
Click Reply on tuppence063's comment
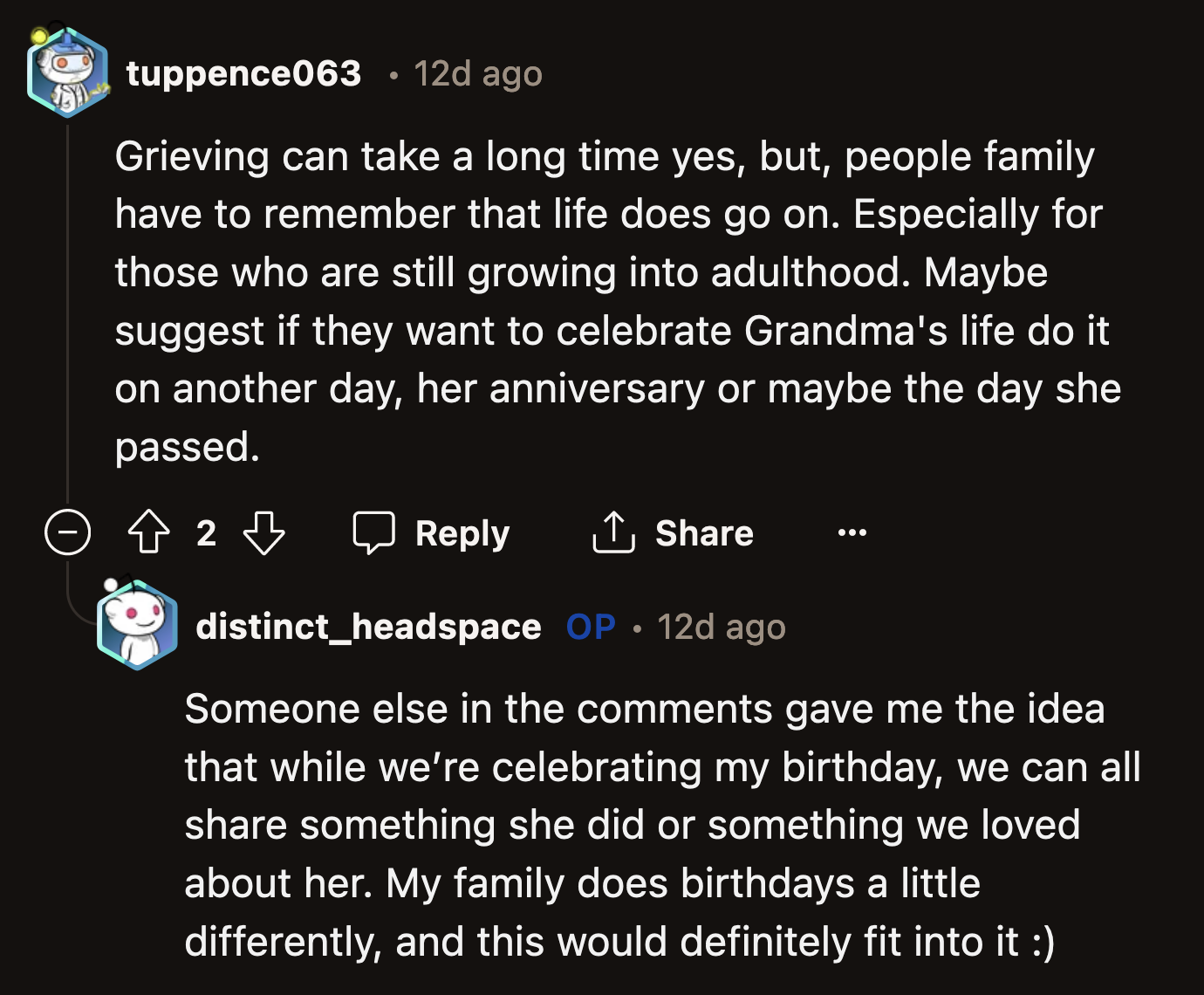[x=462, y=532]
